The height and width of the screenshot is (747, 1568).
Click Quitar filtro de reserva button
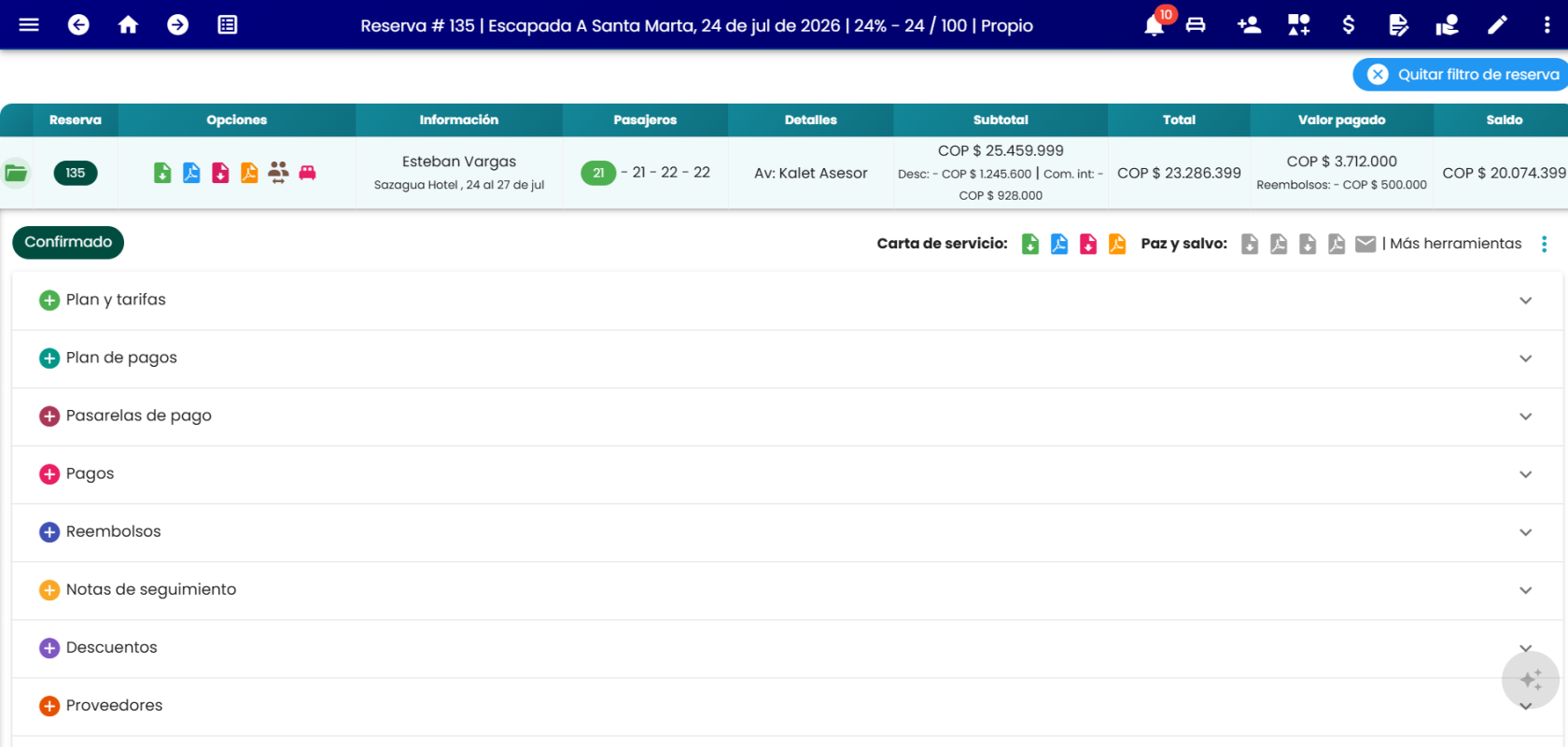click(x=1462, y=75)
